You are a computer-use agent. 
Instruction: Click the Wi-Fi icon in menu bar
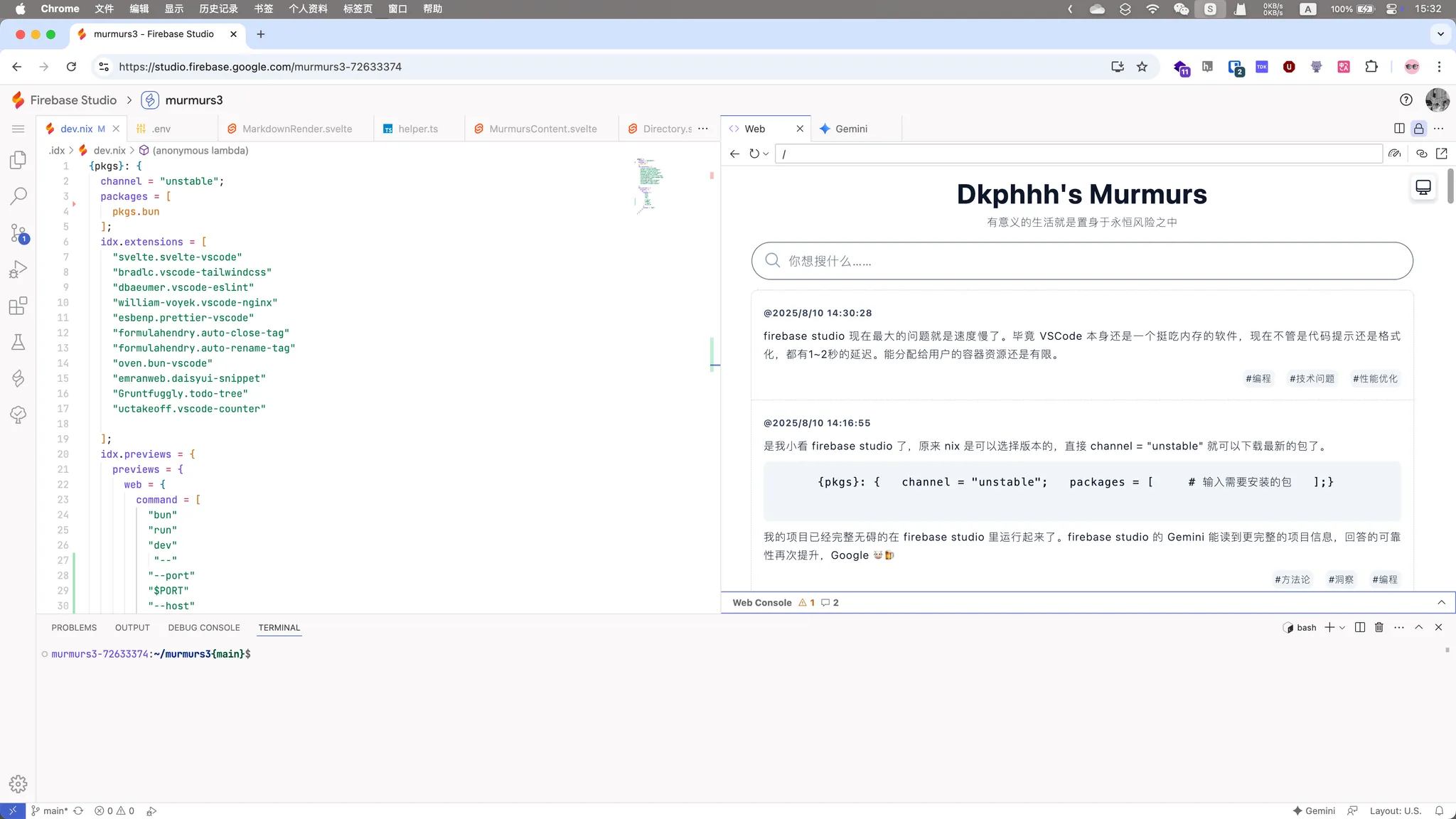tap(1152, 9)
